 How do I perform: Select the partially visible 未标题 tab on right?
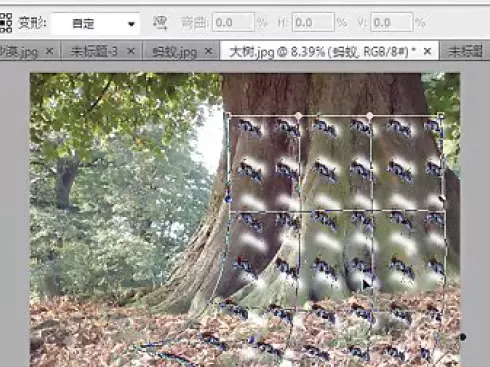(465, 51)
